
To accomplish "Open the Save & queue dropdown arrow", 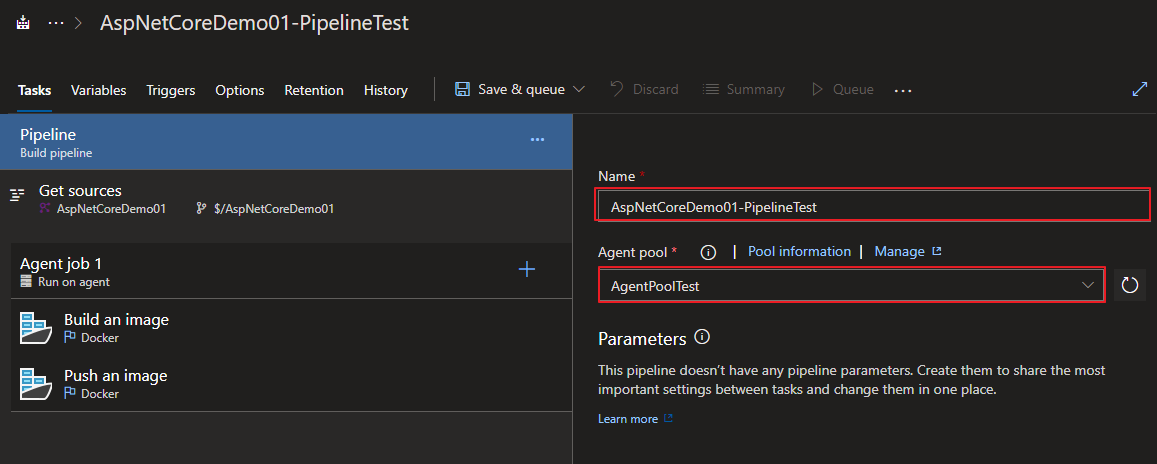I will point(579,89).
